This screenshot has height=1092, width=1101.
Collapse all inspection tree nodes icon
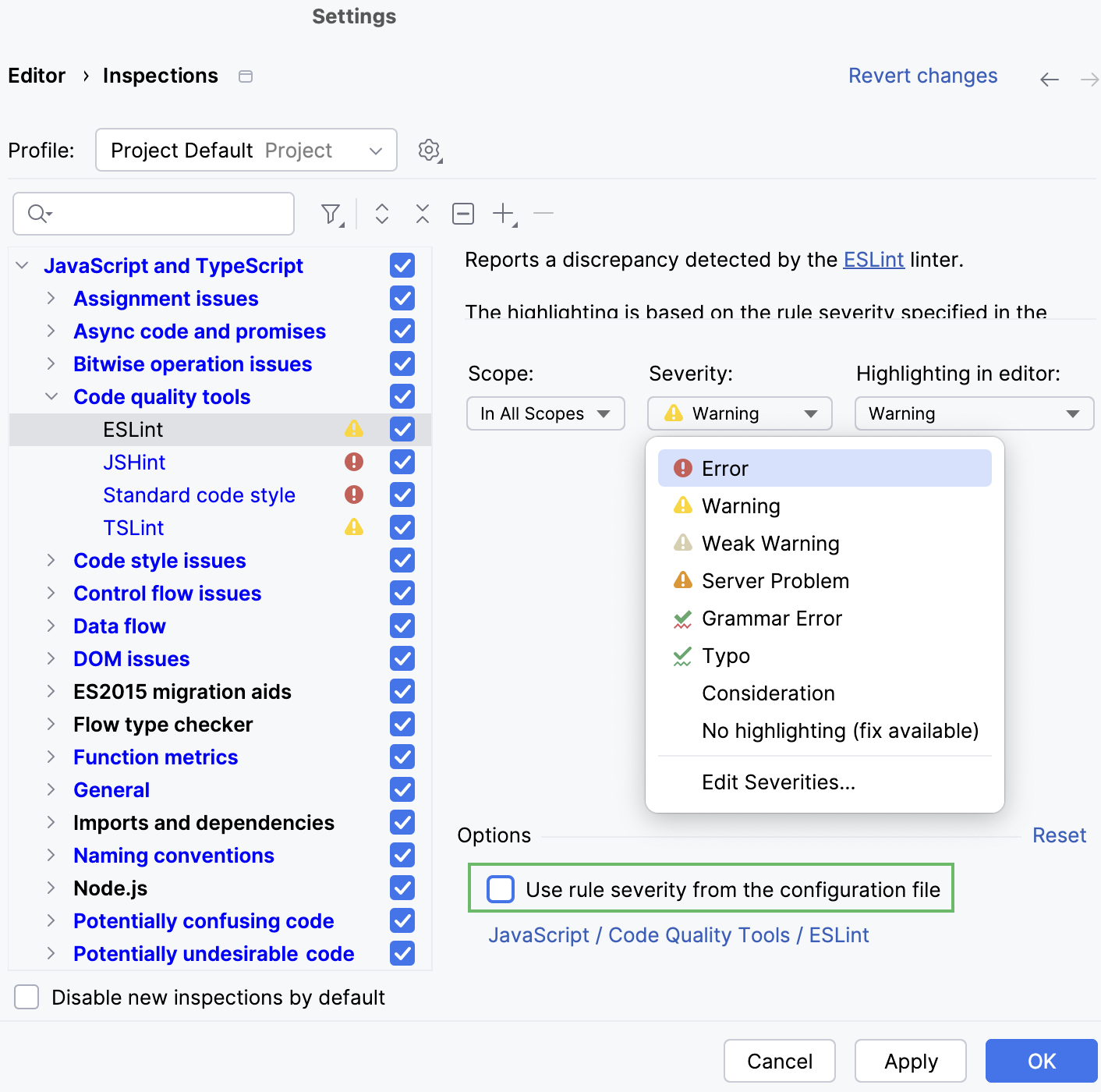pos(422,213)
